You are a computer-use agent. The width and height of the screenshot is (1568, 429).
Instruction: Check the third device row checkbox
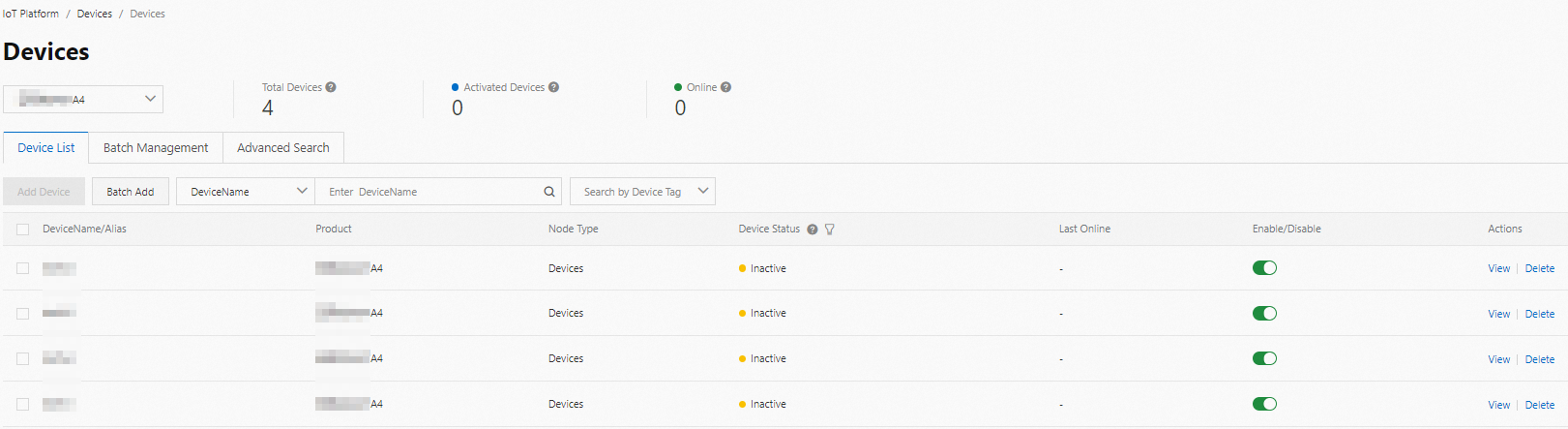[22, 358]
